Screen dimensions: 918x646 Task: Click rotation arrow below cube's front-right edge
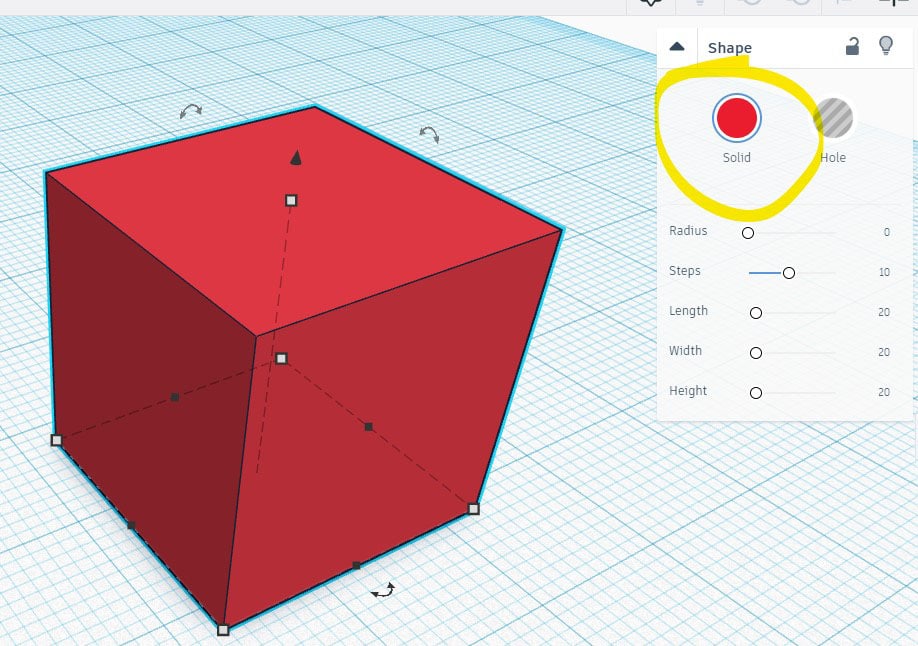point(382,591)
